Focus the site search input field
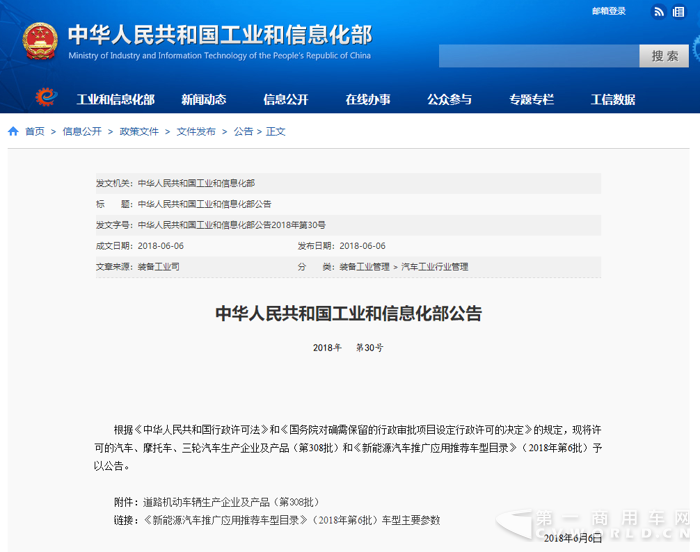Image resolution: width=700 pixels, height=552 pixels. click(x=539, y=56)
